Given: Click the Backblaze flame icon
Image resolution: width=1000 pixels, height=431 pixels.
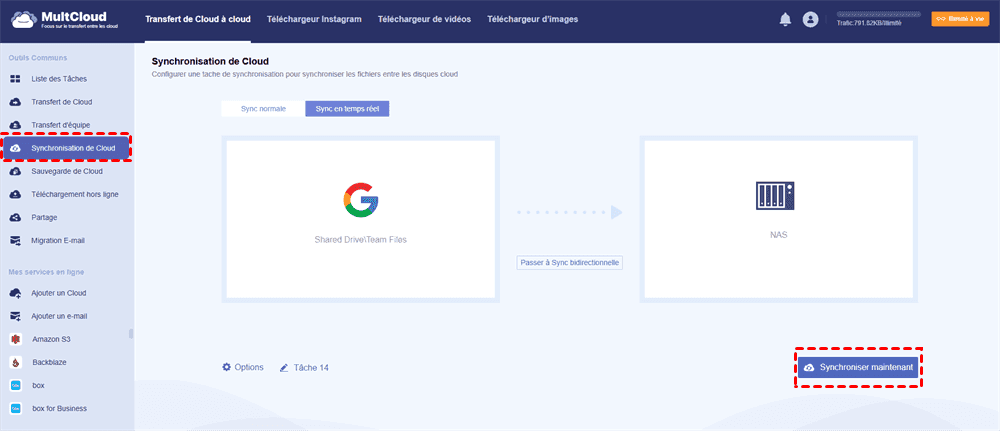Looking at the screenshot, I should pyautogui.click(x=16, y=362).
